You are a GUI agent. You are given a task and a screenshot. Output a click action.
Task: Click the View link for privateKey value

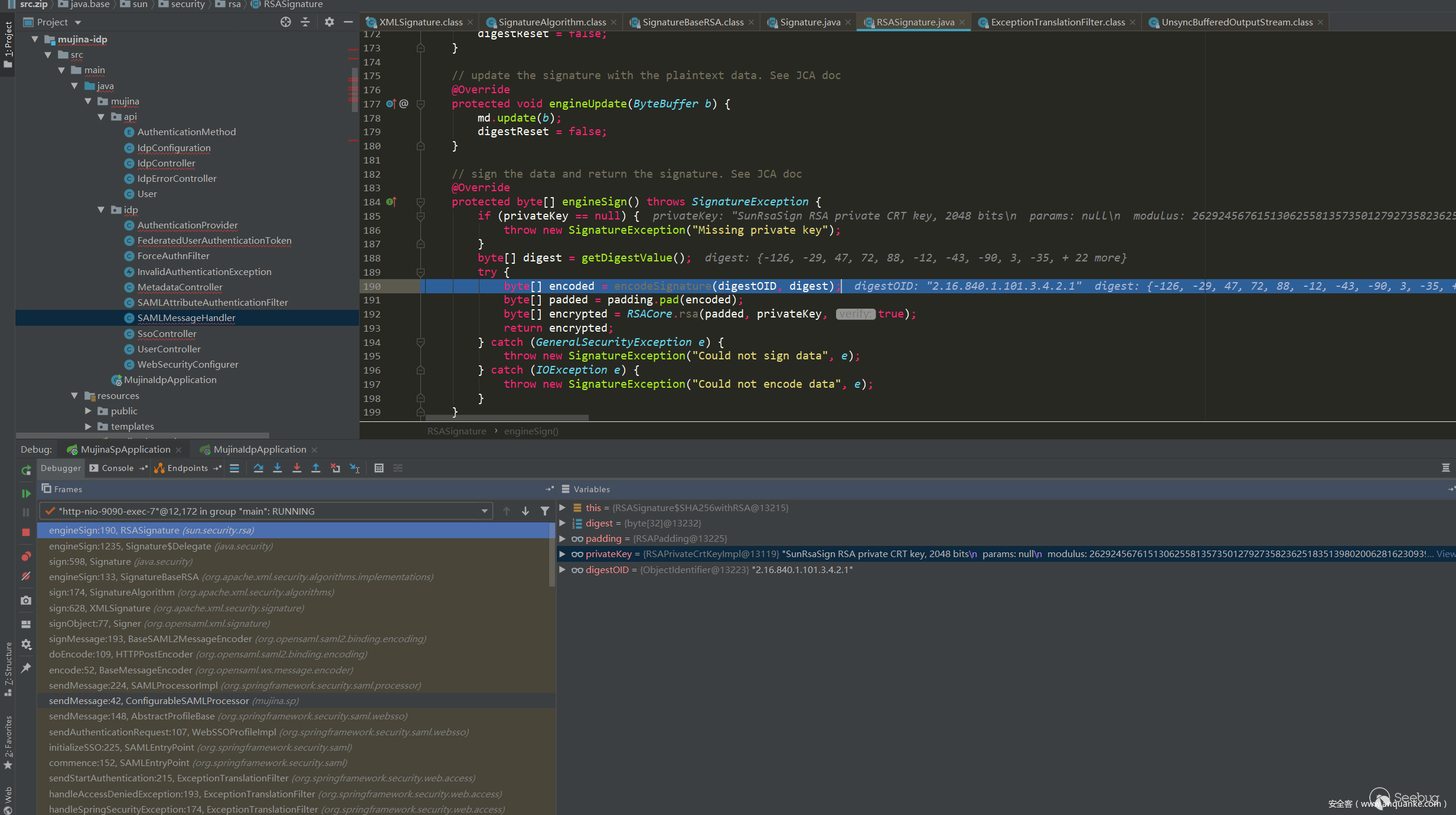point(1445,554)
